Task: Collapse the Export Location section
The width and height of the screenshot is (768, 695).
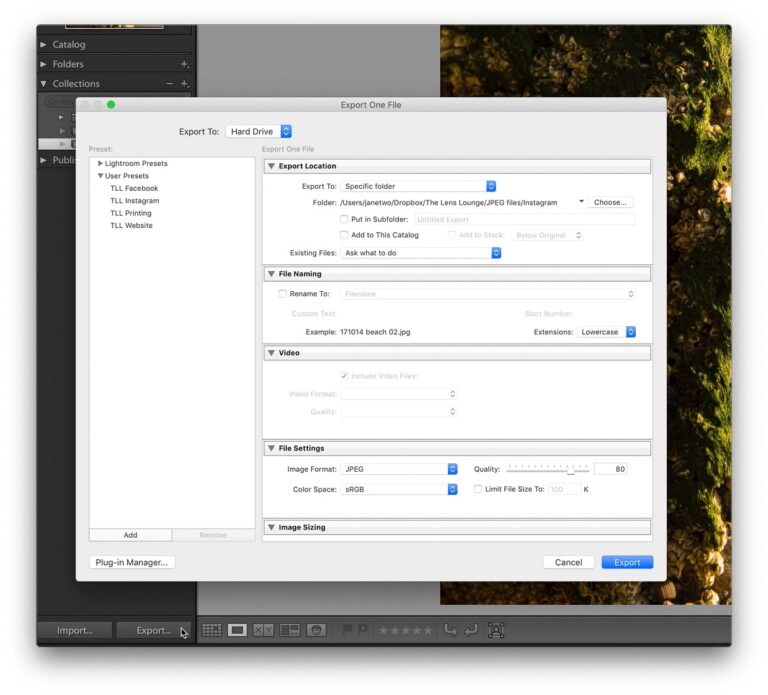Action: point(271,166)
